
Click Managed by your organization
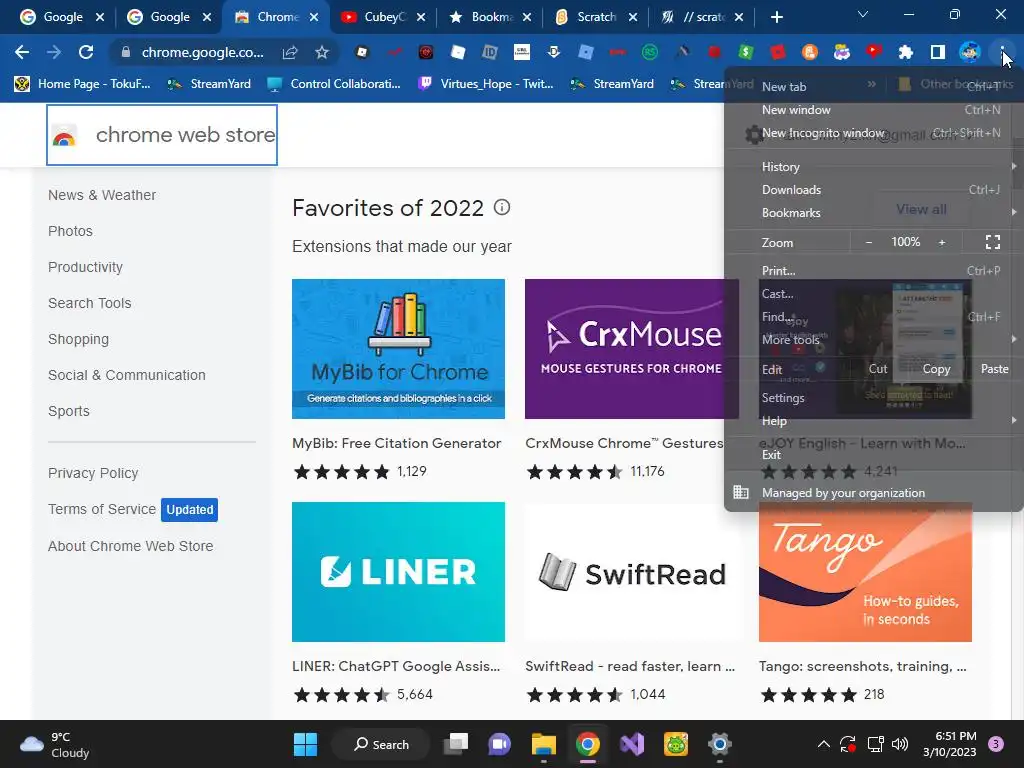[874, 493]
